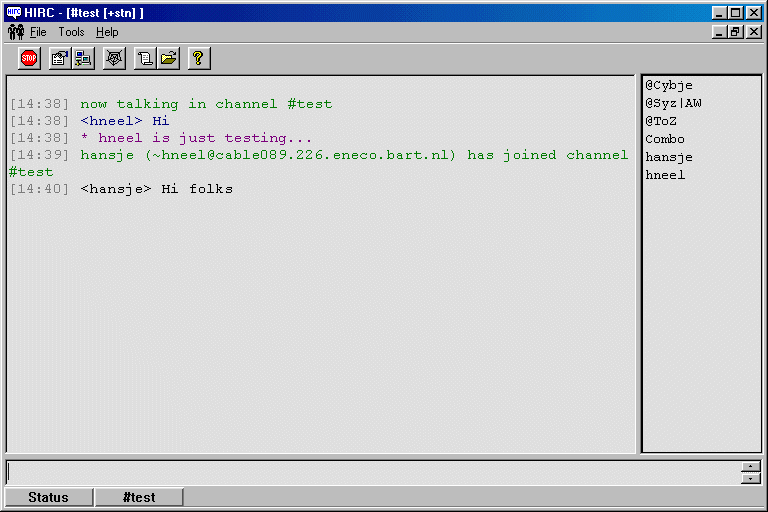Open the File menu
This screenshot has width=768, height=512.
pos(38,32)
